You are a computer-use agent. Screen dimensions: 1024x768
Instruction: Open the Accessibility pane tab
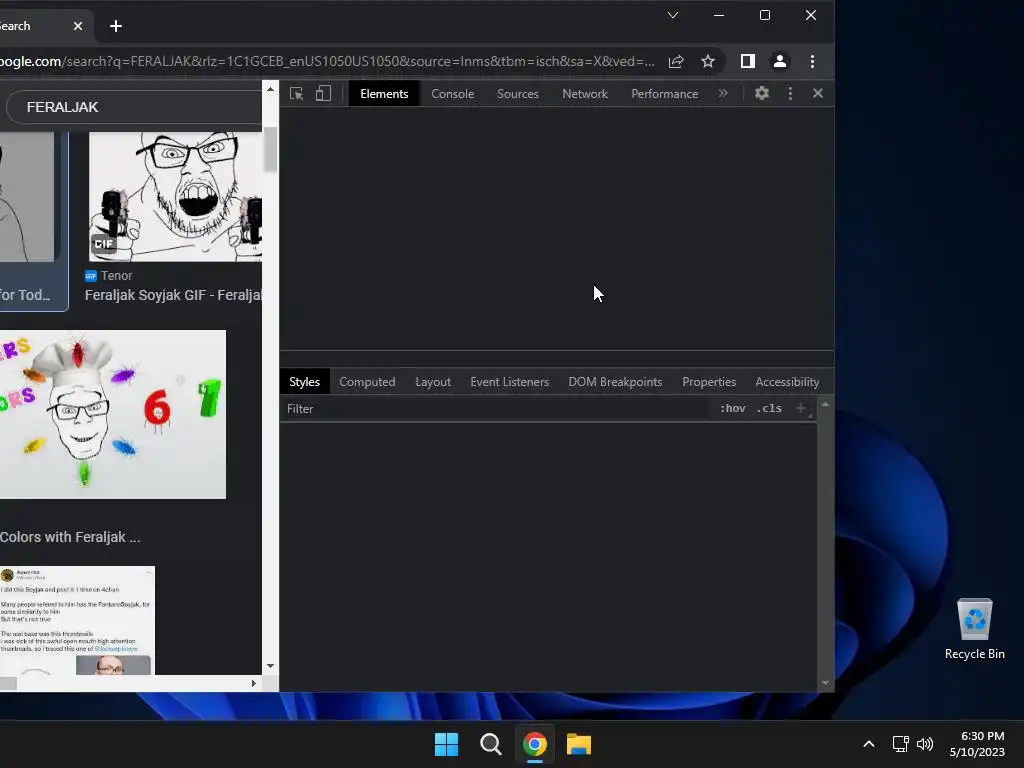[x=787, y=382]
